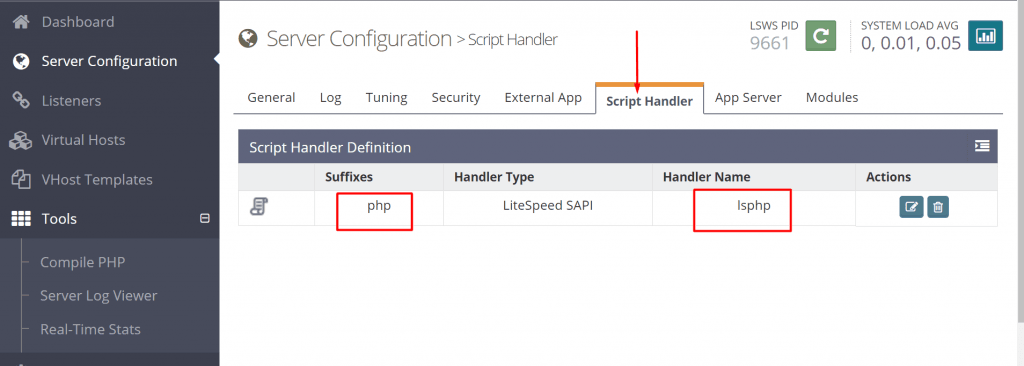Open the Server Log Viewer link
The width and height of the screenshot is (1024, 366).
[x=99, y=295]
